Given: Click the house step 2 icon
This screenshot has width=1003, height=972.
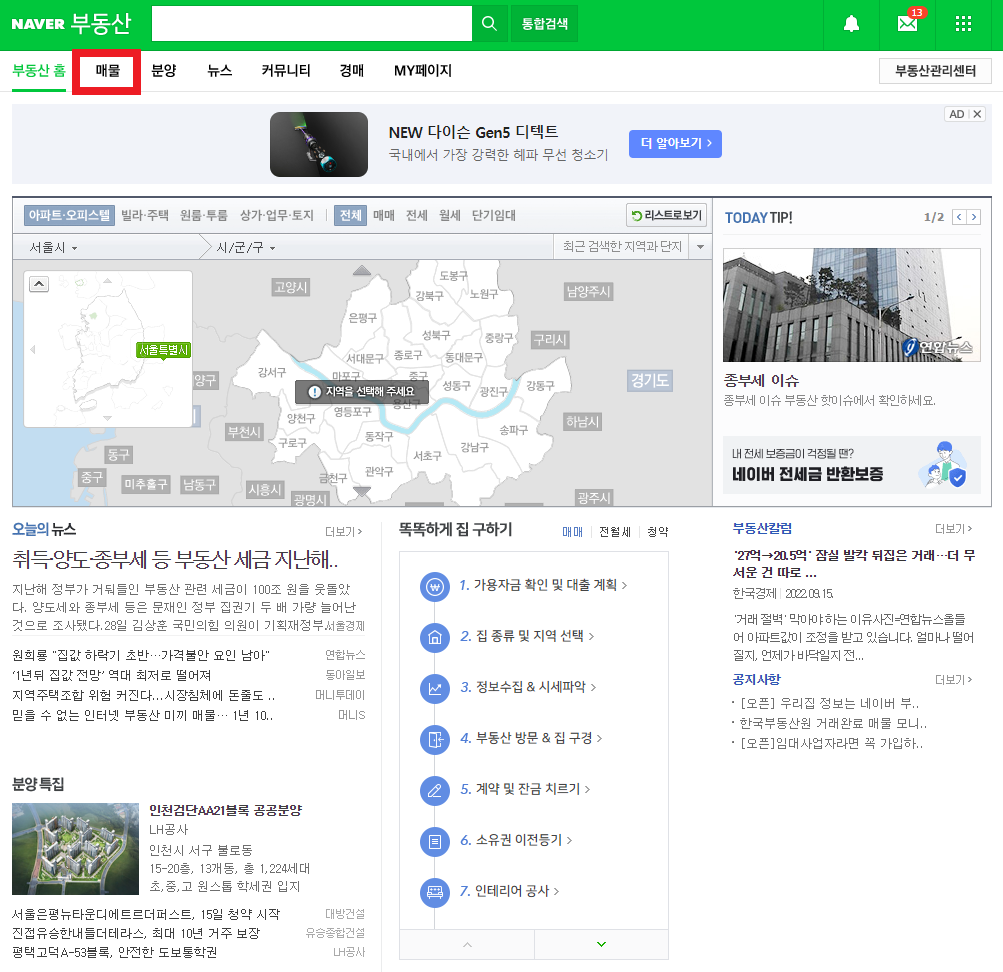Looking at the screenshot, I should (435, 638).
